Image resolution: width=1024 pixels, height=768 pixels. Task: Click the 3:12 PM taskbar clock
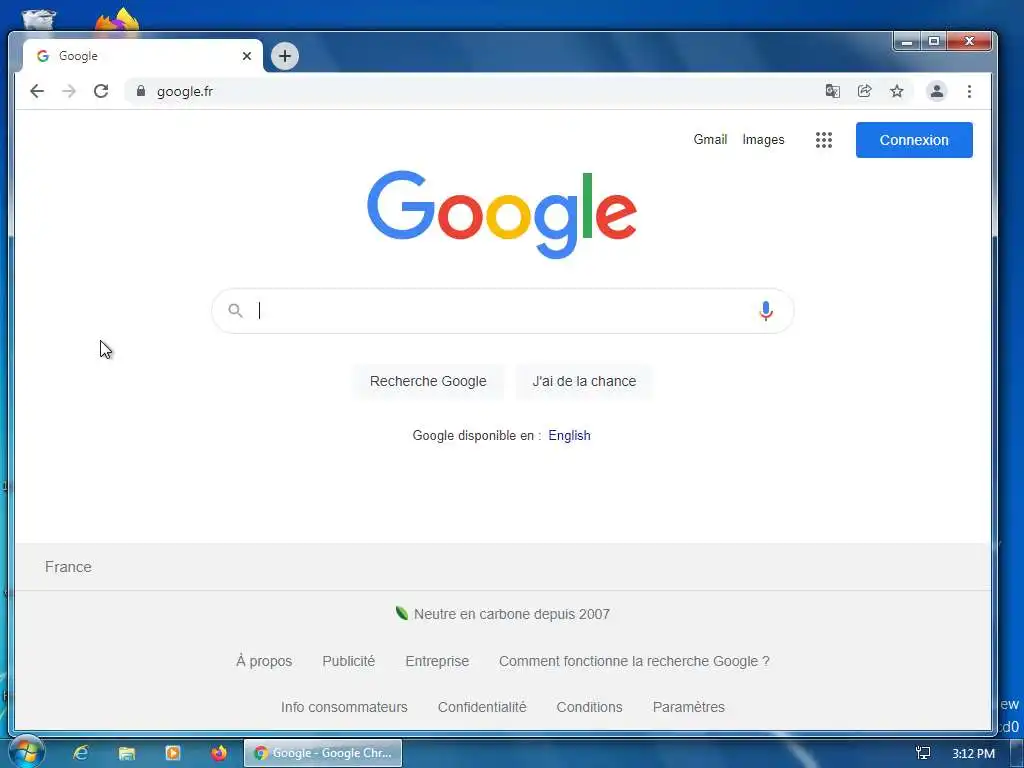tap(973, 754)
